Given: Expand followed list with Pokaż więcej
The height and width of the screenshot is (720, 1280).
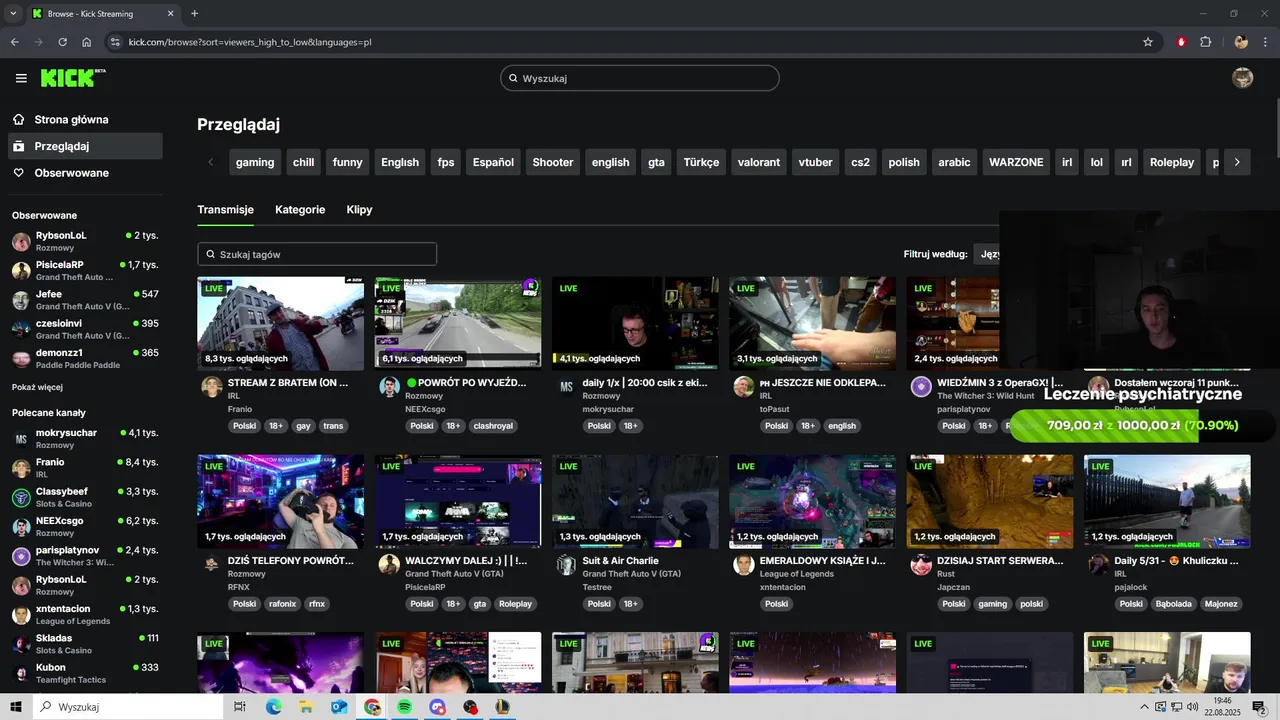Looking at the screenshot, I should (x=37, y=387).
